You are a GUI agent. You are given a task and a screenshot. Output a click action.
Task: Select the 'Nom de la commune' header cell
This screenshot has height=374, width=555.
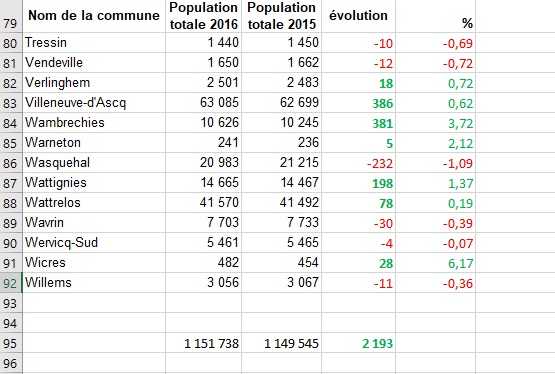pyautogui.click(x=94, y=16)
